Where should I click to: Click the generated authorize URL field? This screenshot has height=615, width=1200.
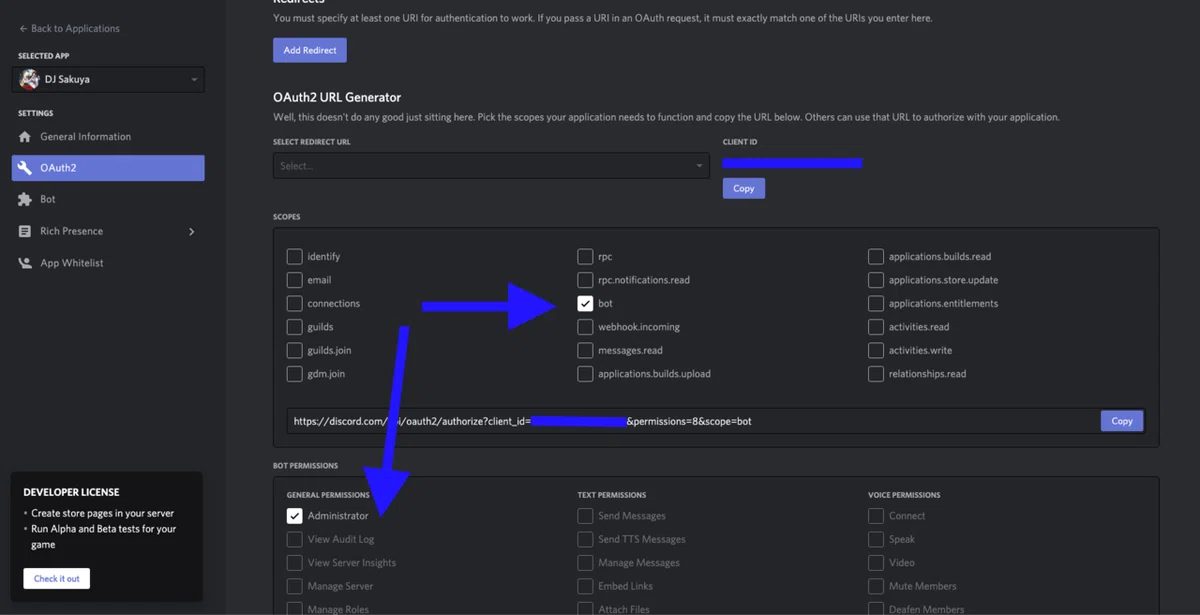pos(692,421)
